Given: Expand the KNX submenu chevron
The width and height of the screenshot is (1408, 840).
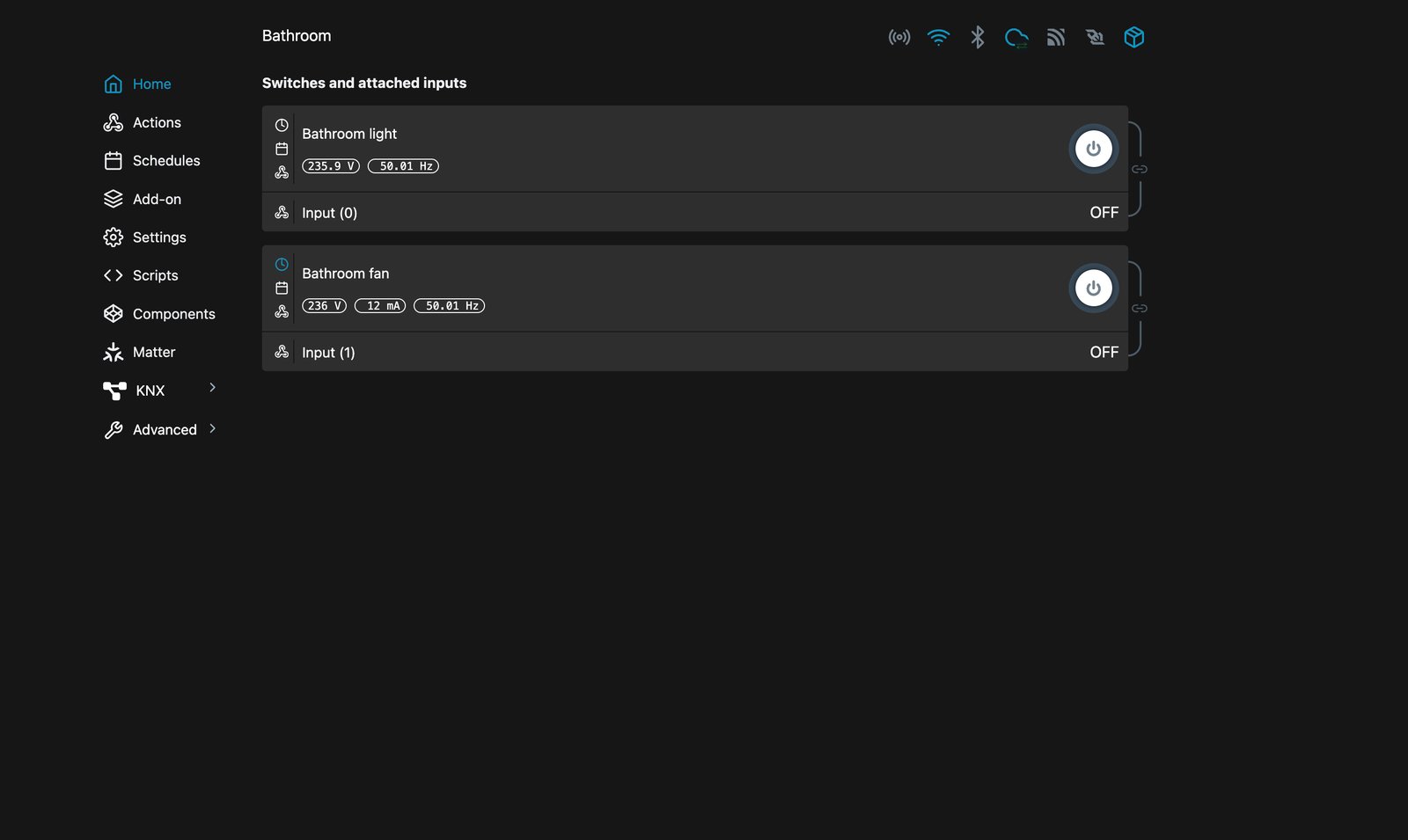Looking at the screenshot, I should tap(212, 388).
